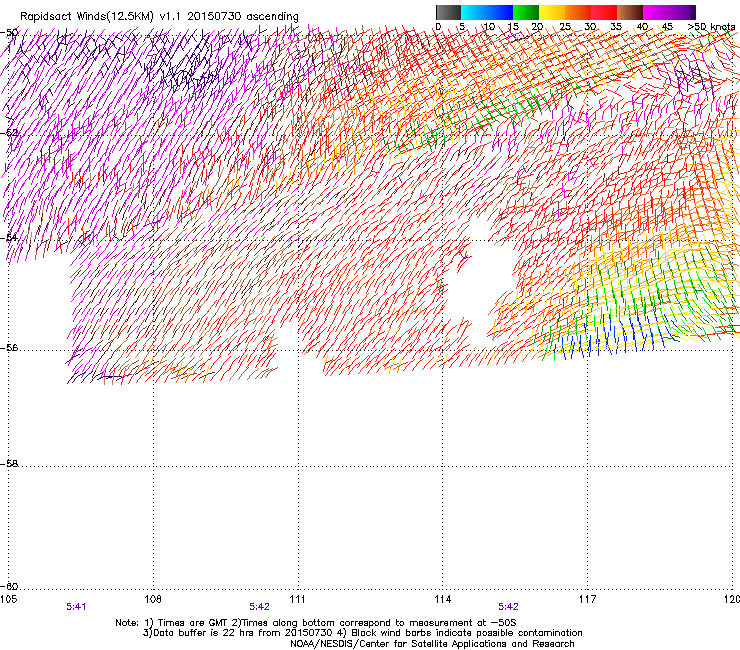
Task: Click the legend label '40'
Action: [x=642, y=27]
